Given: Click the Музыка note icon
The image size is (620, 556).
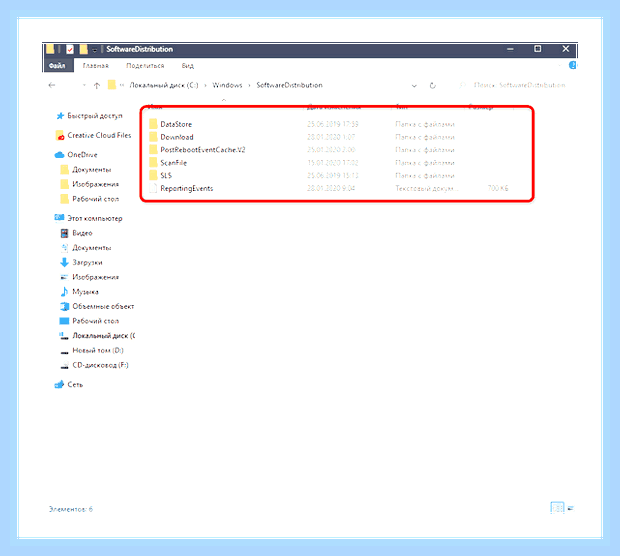Looking at the screenshot, I should 64,292.
